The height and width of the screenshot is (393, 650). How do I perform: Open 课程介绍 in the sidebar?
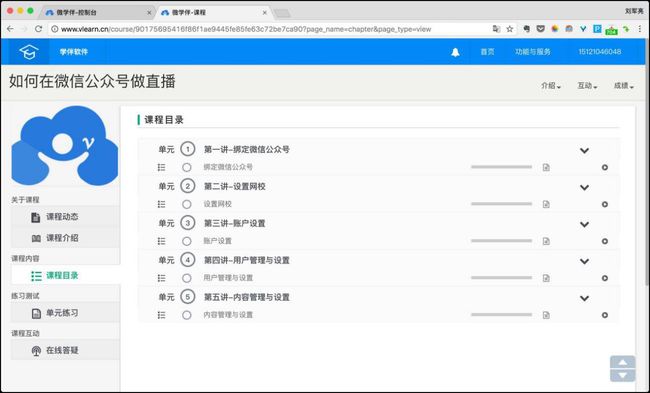coord(65,238)
